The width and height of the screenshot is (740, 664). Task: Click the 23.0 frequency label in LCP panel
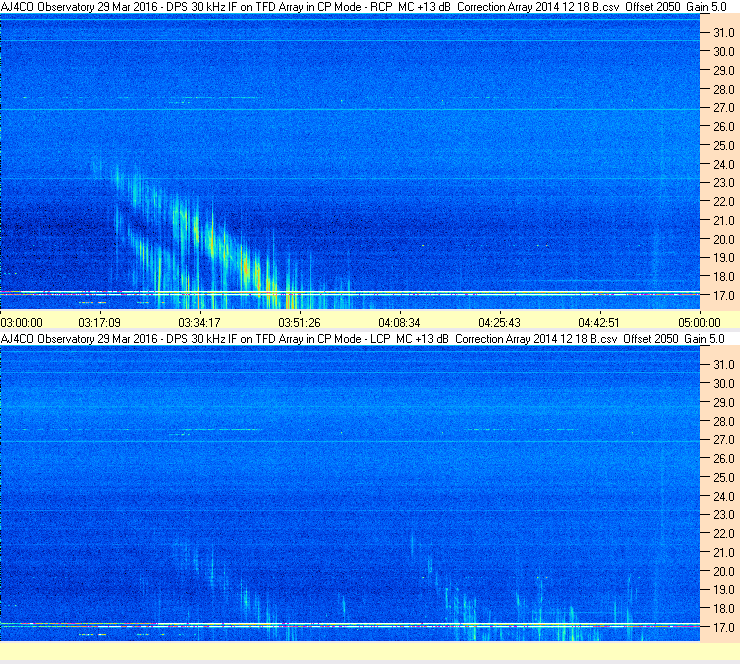723,515
